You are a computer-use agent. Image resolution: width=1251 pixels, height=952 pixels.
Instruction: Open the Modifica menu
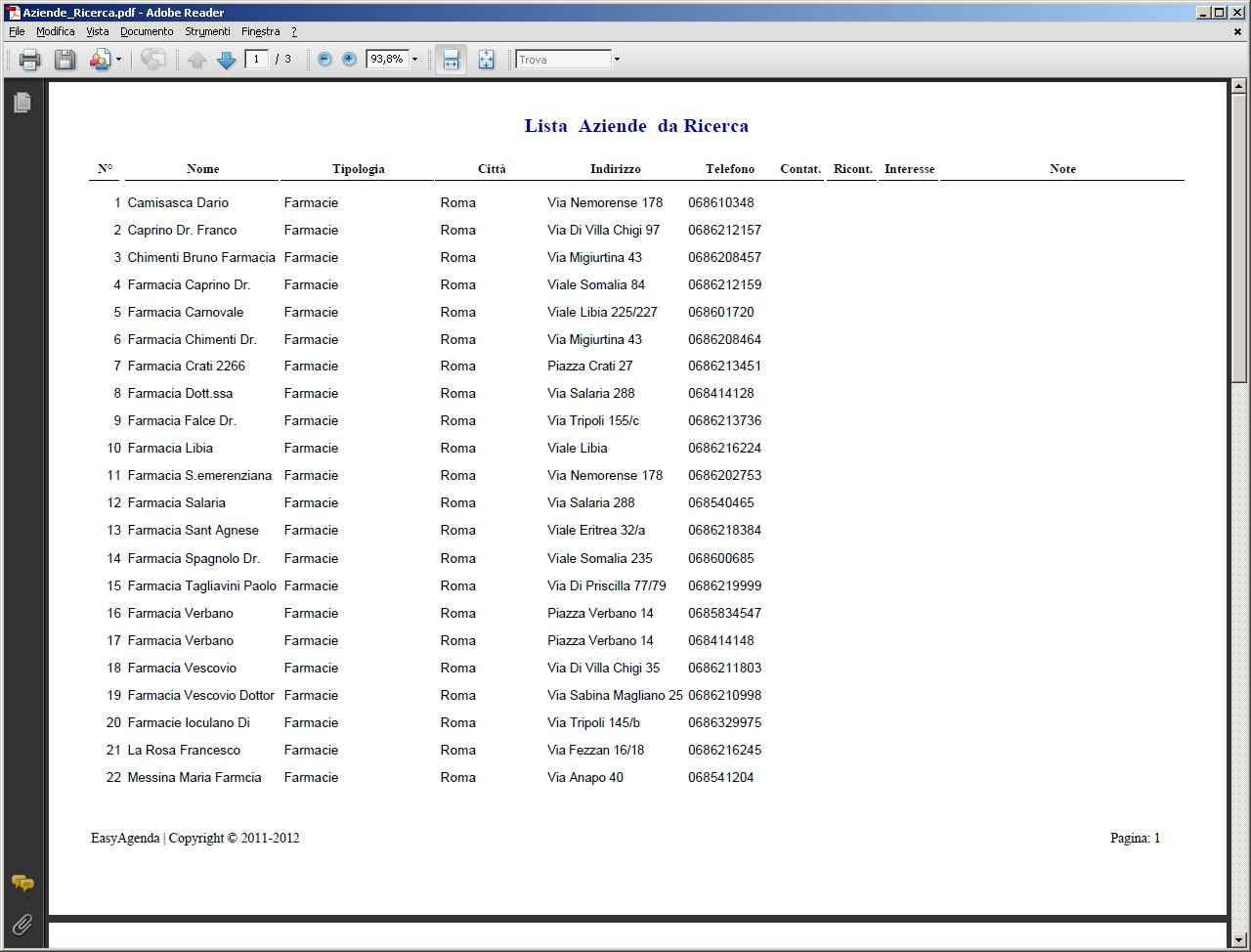pyautogui.click(x=56, y=31)
